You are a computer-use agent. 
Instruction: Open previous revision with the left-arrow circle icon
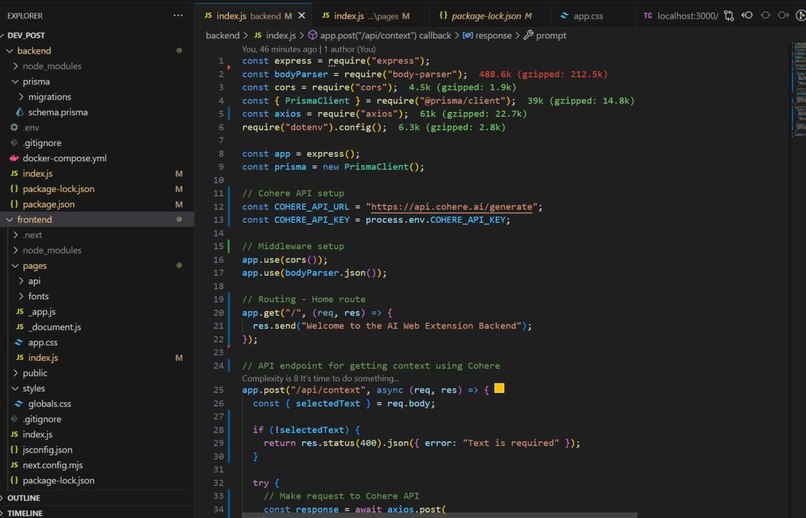click(x=747, y=15)
